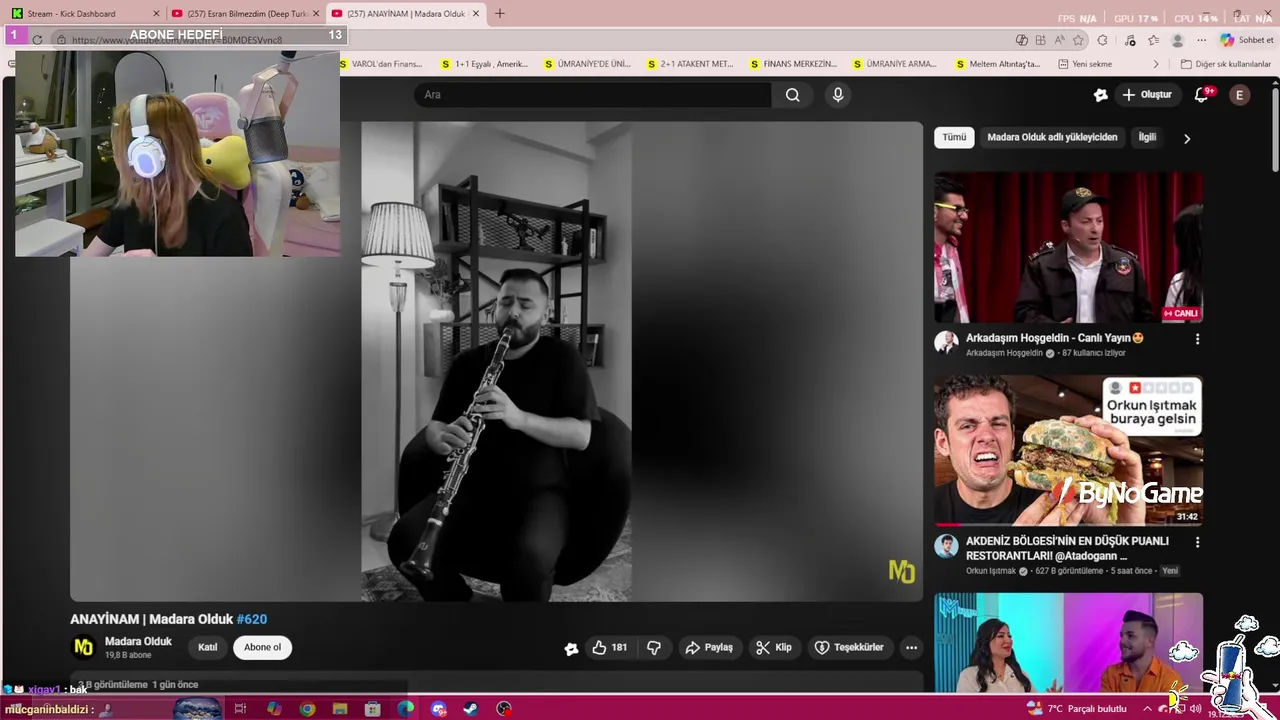Open Yeni sekme bookmark
This screenshot has width=1280, height=720.
1085,64
